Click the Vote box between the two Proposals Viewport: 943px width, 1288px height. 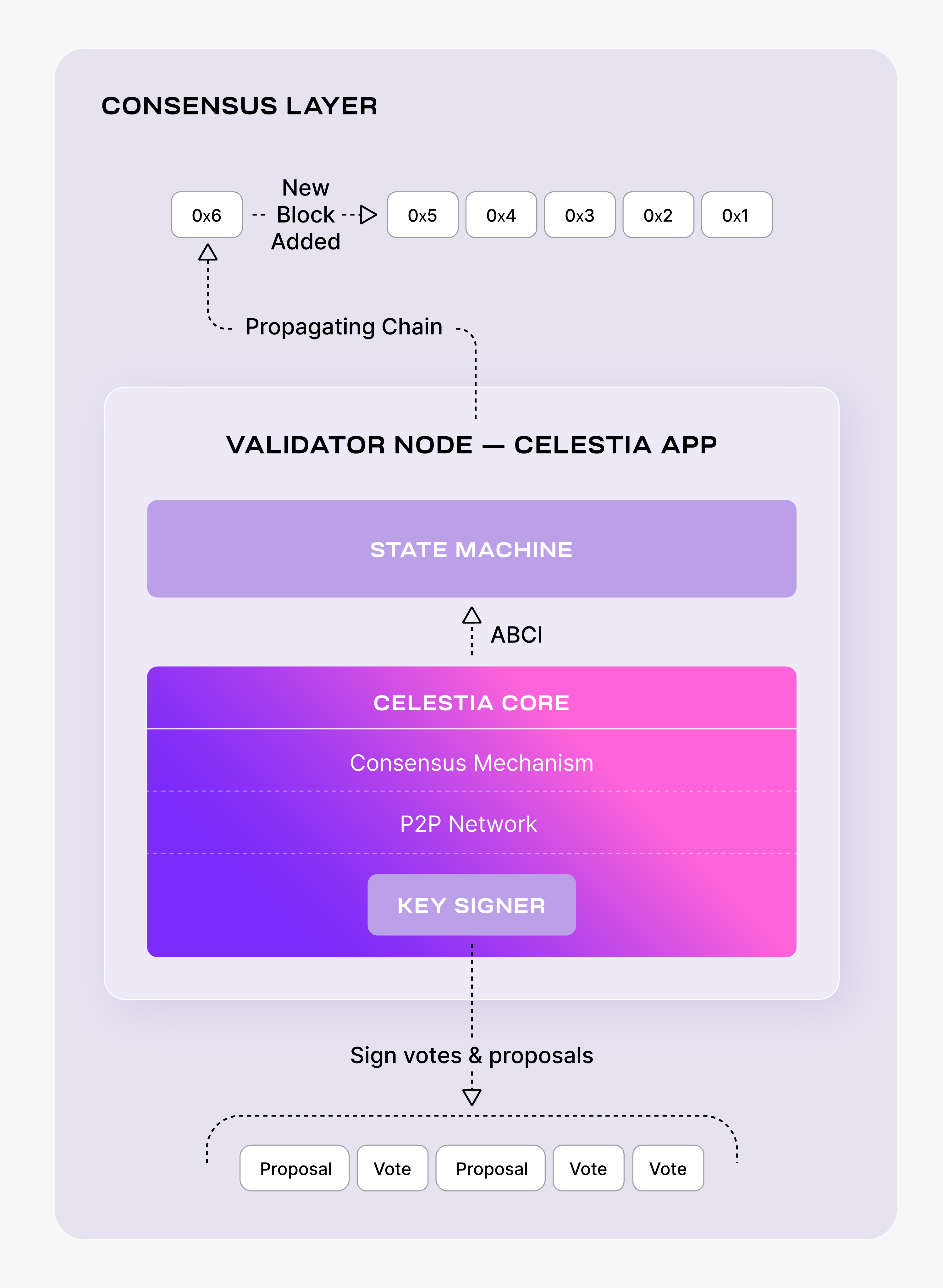coord(392,1168)
